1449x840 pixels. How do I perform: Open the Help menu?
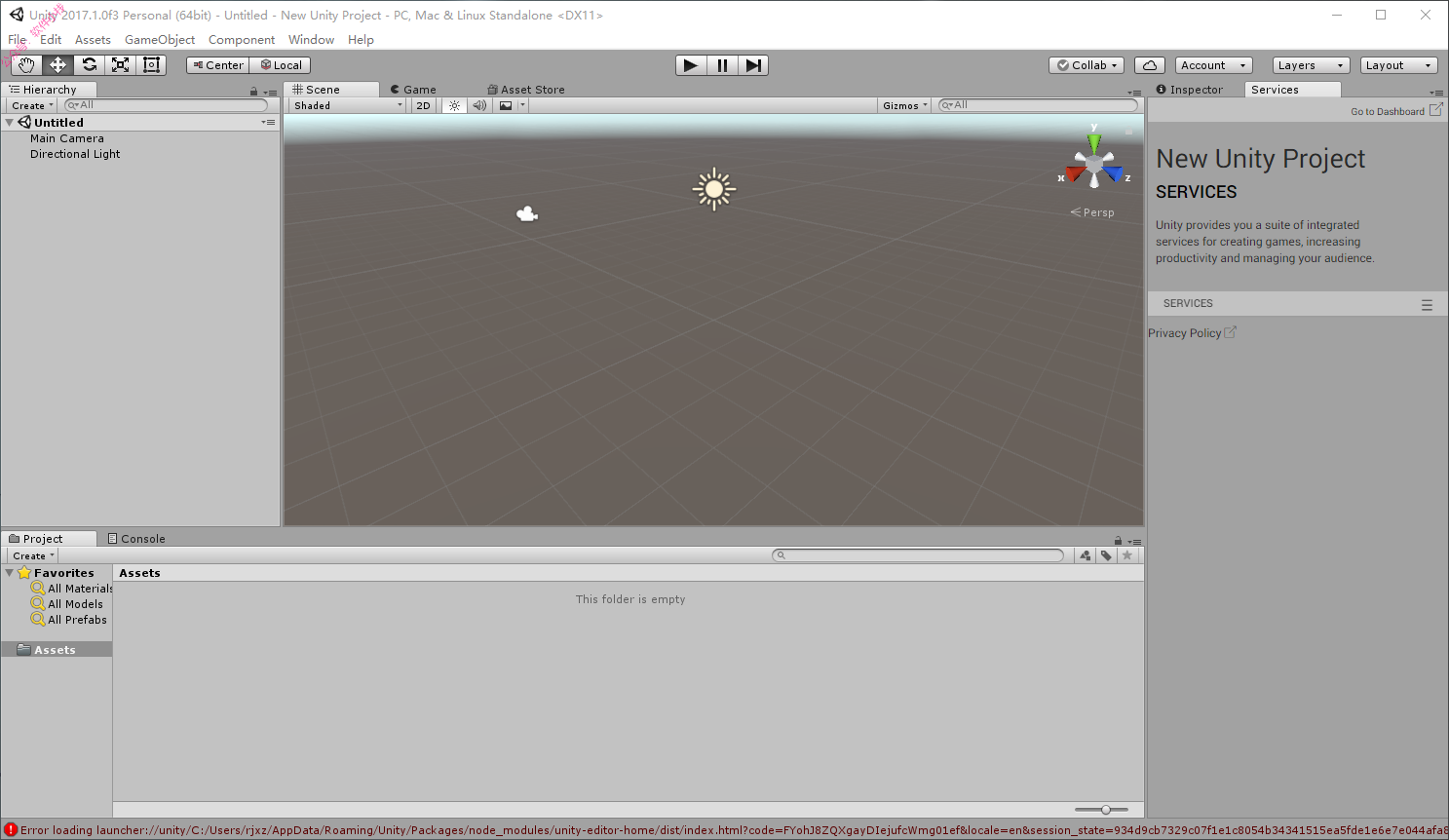361,40
